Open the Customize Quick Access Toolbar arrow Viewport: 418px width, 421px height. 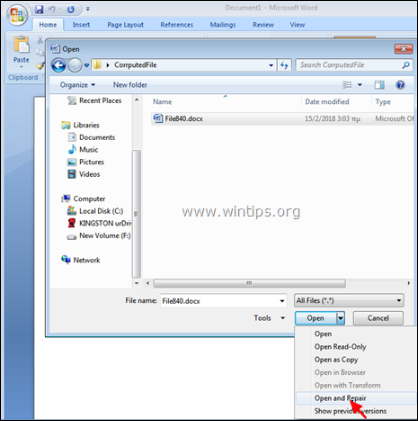[88, 9]
